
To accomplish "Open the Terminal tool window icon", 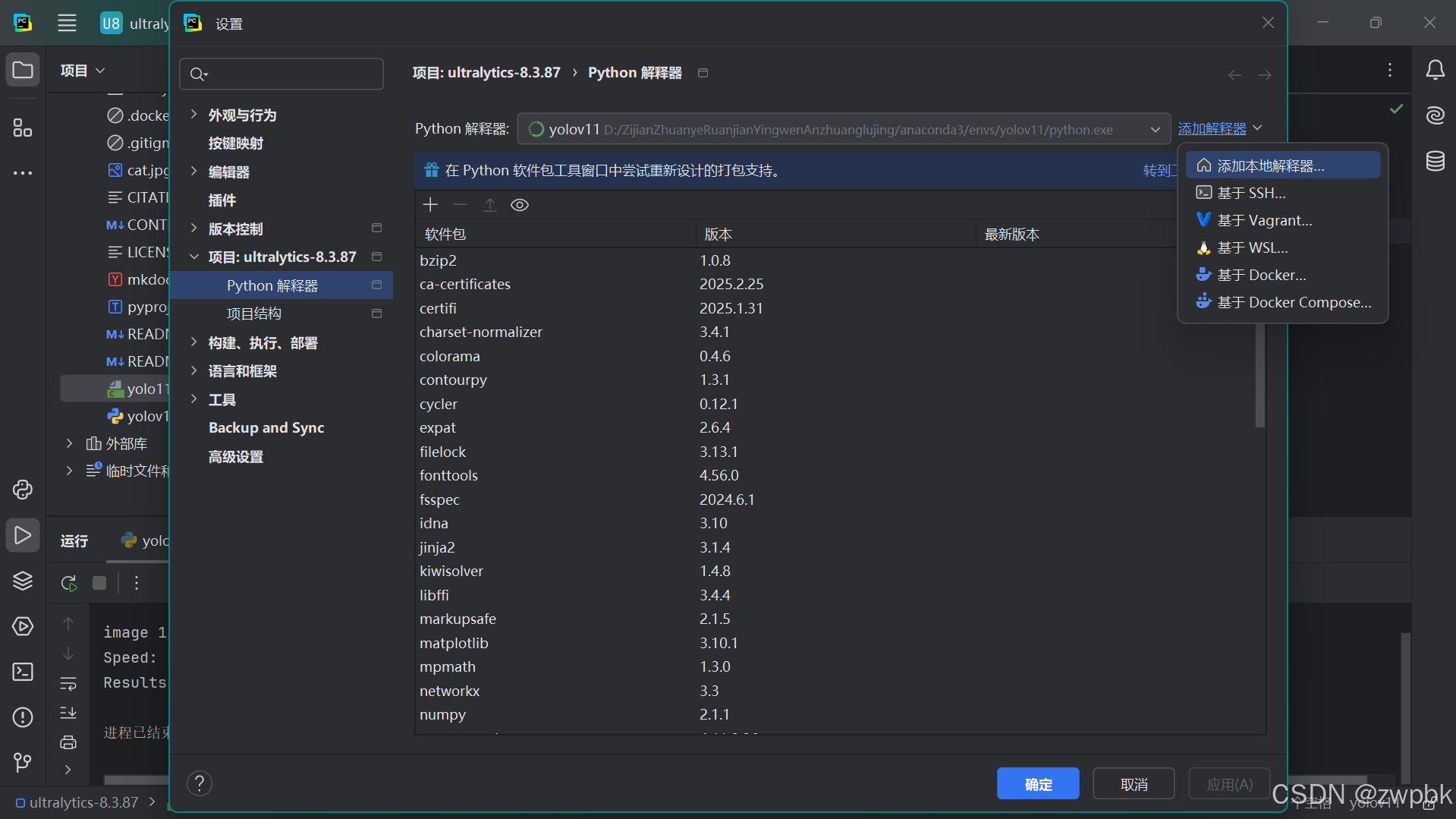I will pos(23,673).
